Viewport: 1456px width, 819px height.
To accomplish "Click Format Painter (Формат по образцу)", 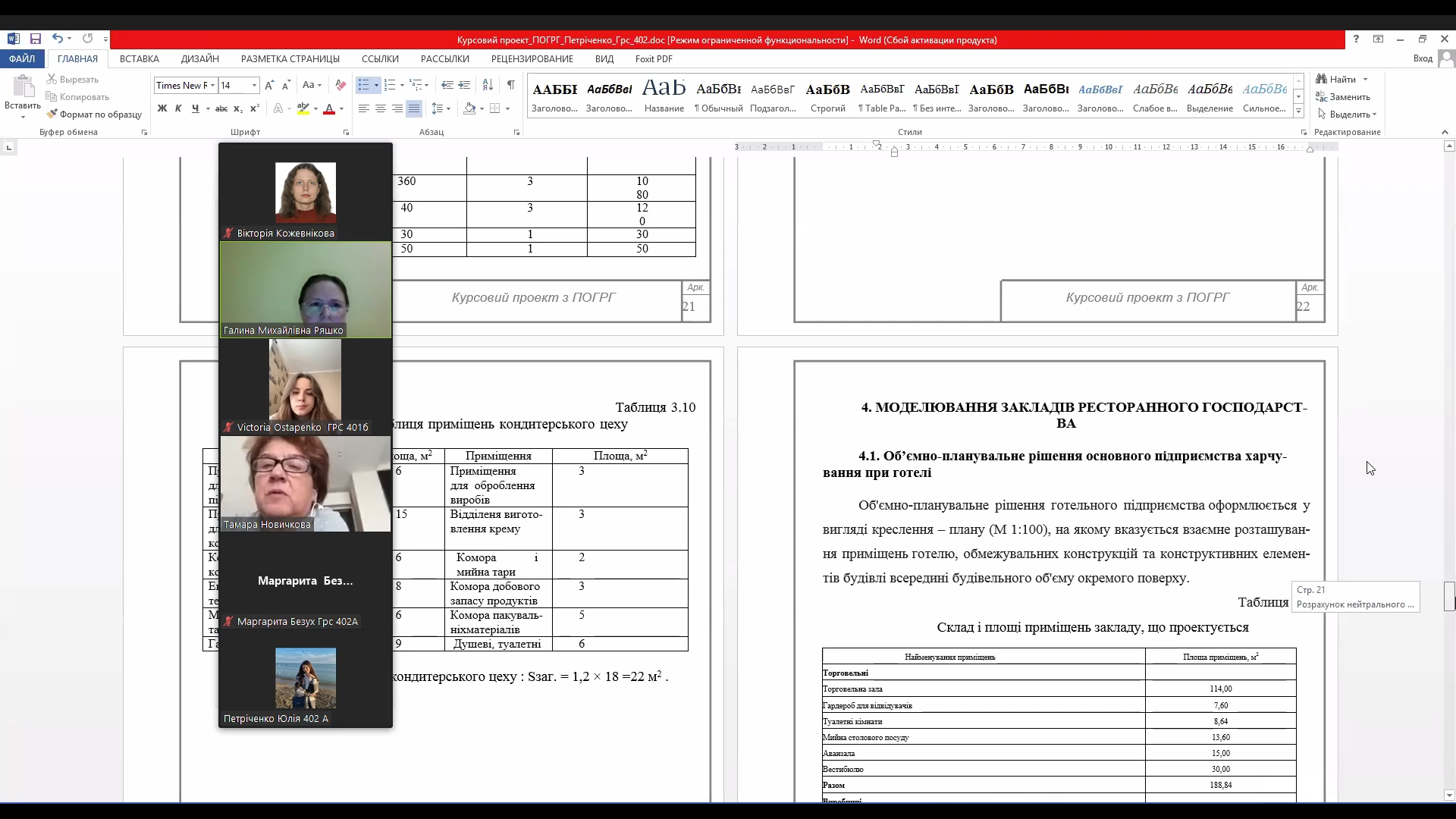I will (x=94, y=115).
